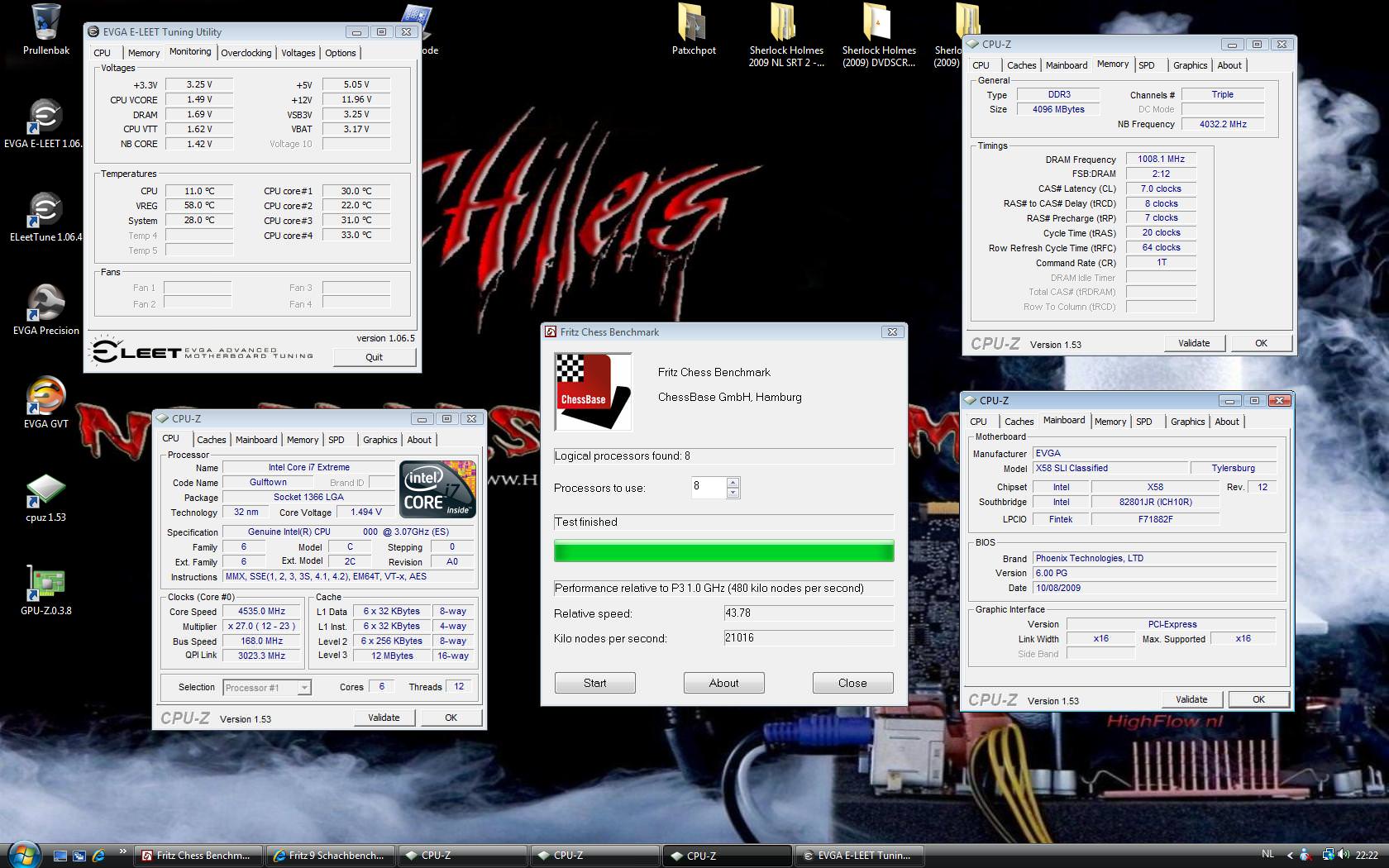The image size is (1389, 868).
Task: Switch to EVGA E-LEET Tuning taskbar button
Action: tap(859, 856)
